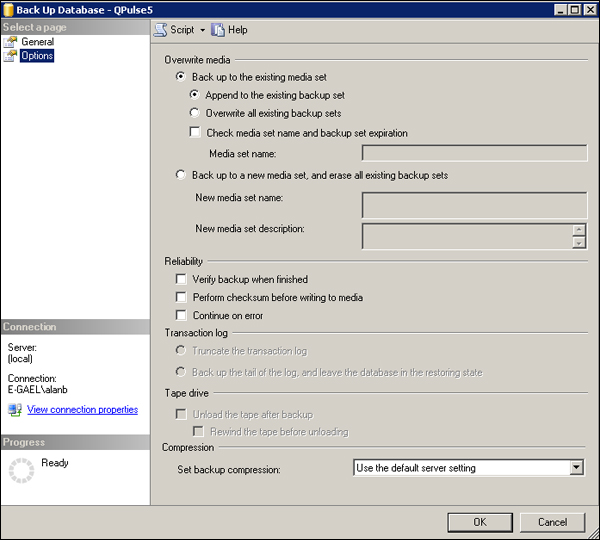The image size is (600, 540).
Task: Click the Script toolbar label
Action: point(182,30)
